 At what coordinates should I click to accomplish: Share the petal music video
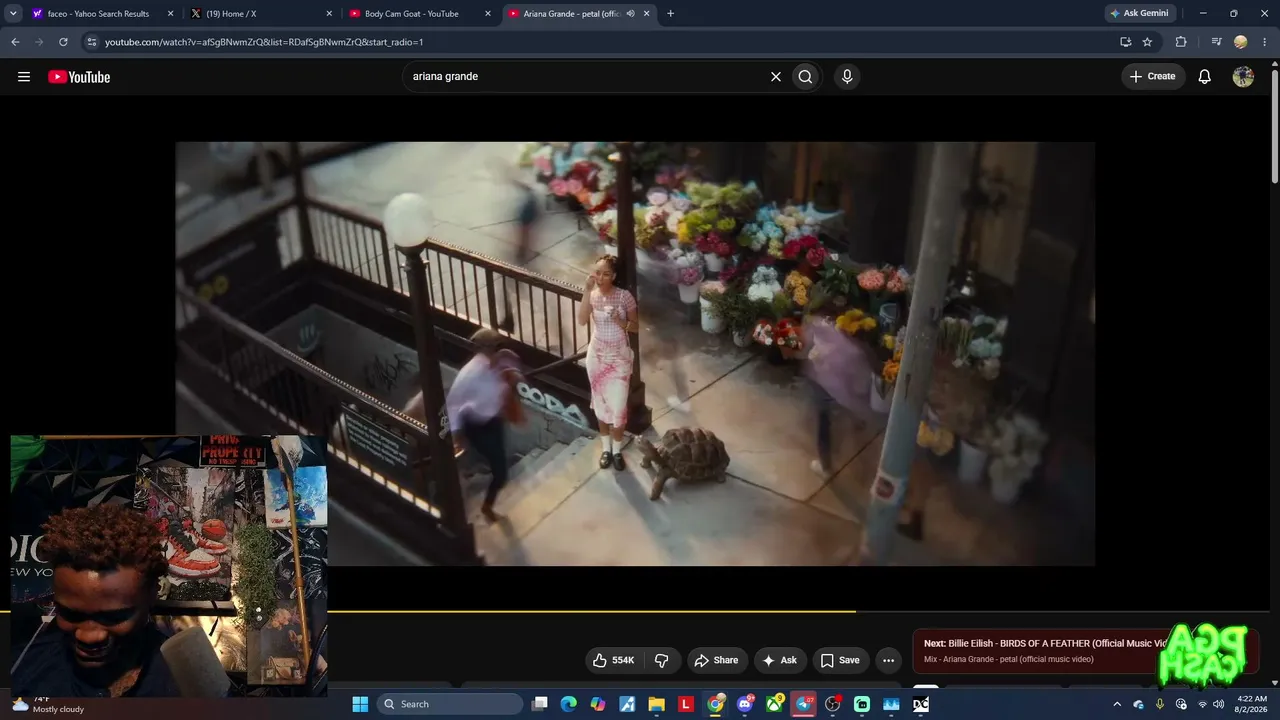(x=716, y=660)
